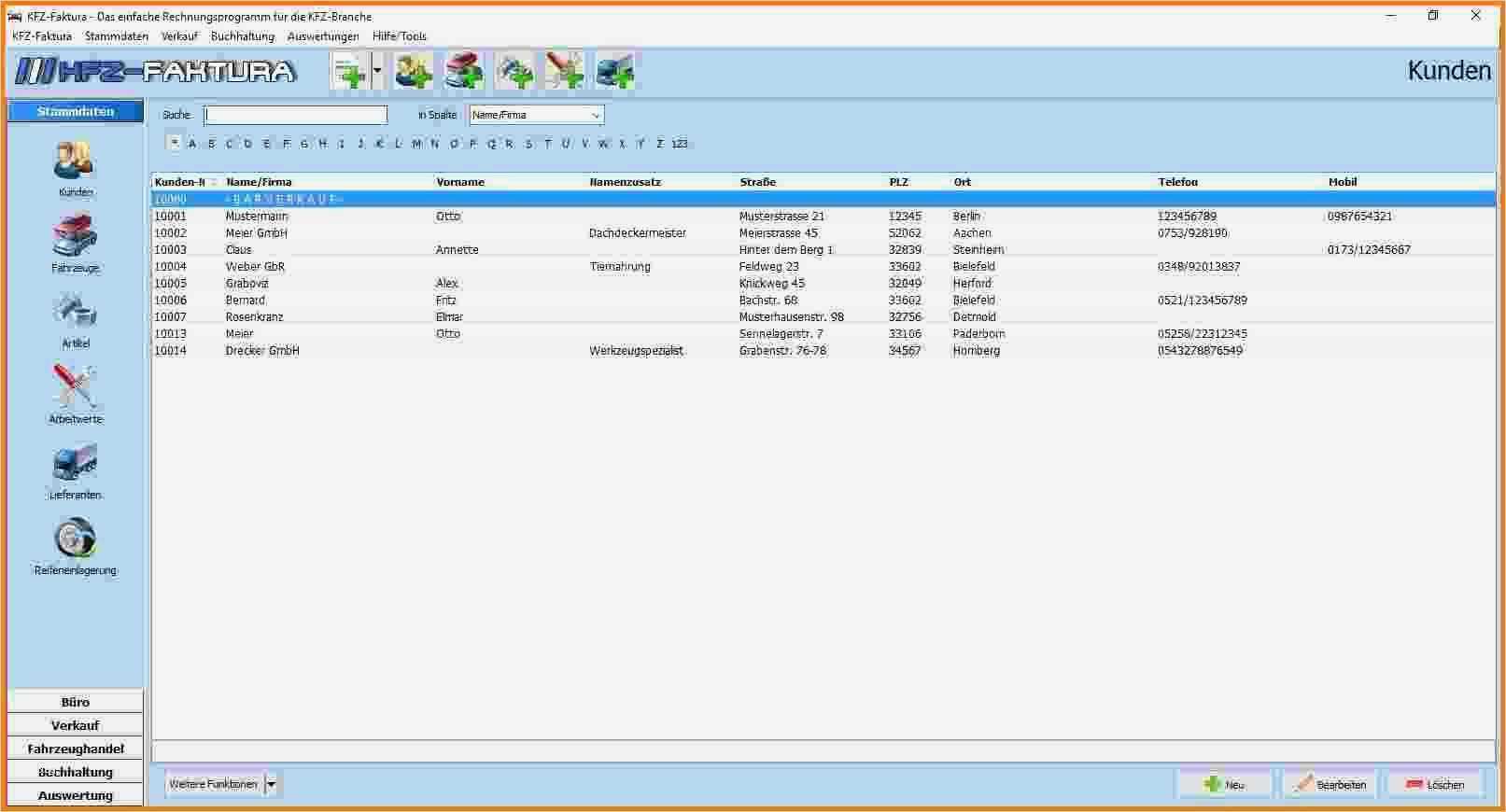The height and width of the screenshot is (812, 1506).
Task: Click into the Suche search field
Action: tap(296, 116)
